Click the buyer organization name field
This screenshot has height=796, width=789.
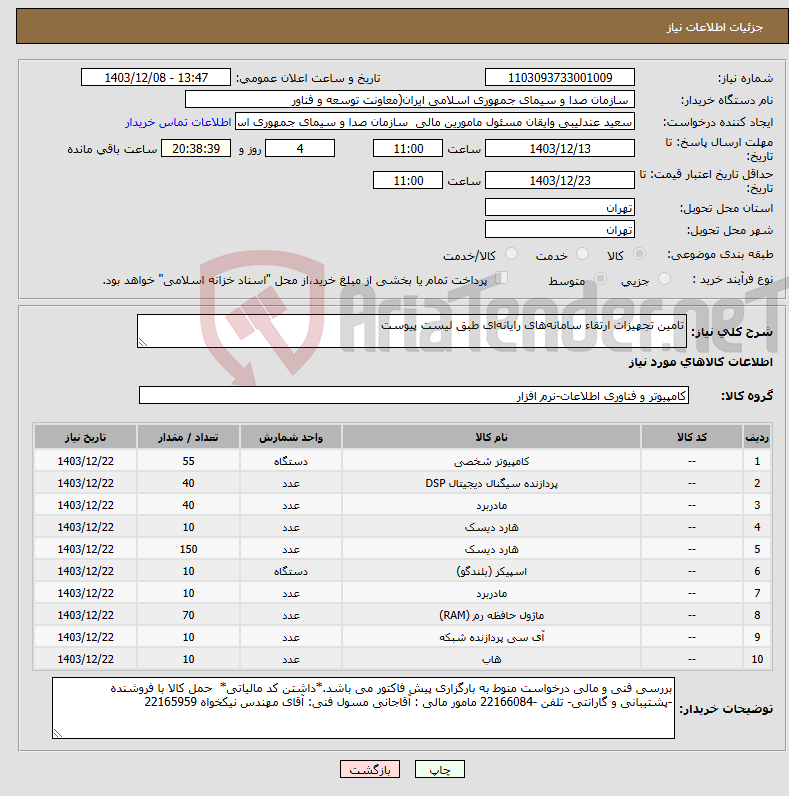410,100
